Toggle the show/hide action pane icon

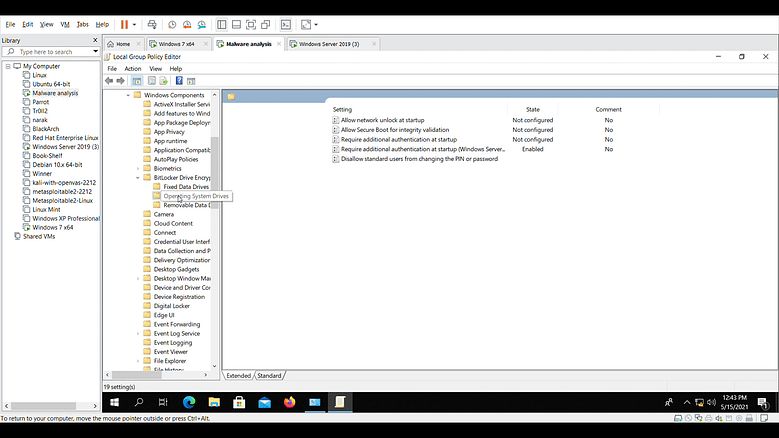[191, 81]
